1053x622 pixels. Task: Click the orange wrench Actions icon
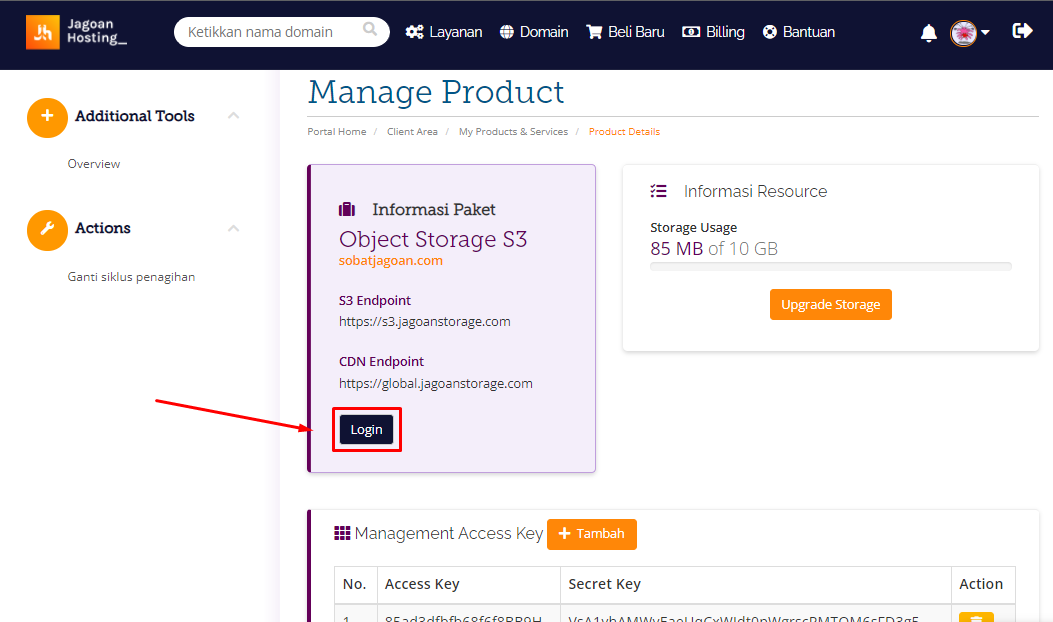point(47,229)
